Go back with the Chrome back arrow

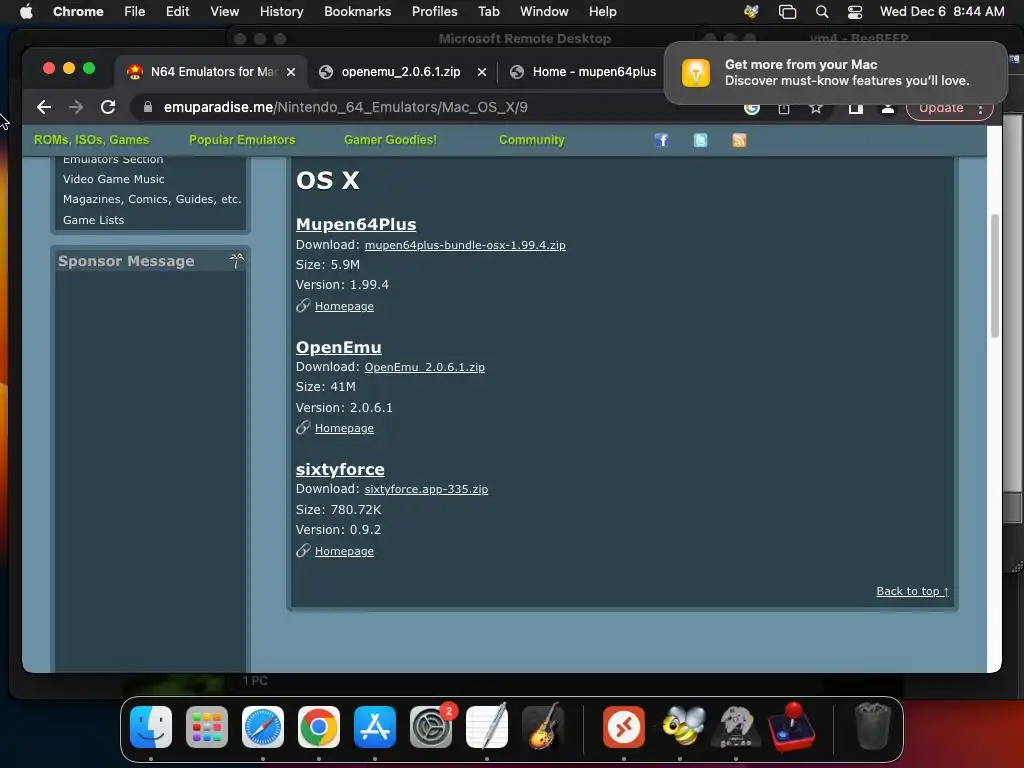[x=44, y=107]
